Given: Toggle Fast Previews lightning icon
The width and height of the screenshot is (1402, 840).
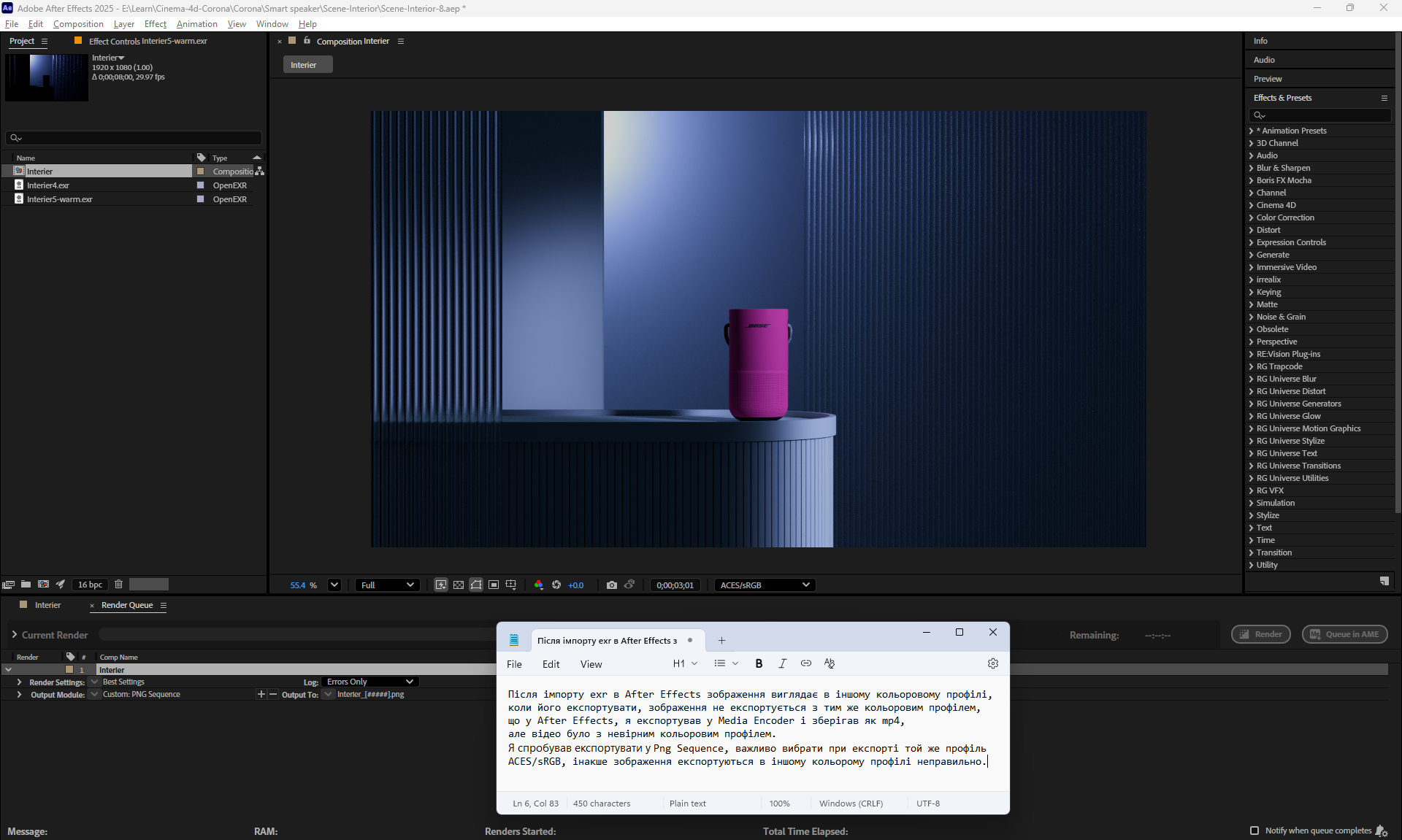Looking at the screenshot, I should (x=441, y=585).
